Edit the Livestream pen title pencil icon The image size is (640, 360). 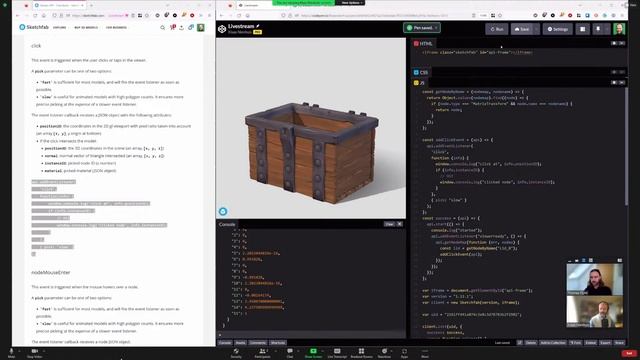[258, 26]
